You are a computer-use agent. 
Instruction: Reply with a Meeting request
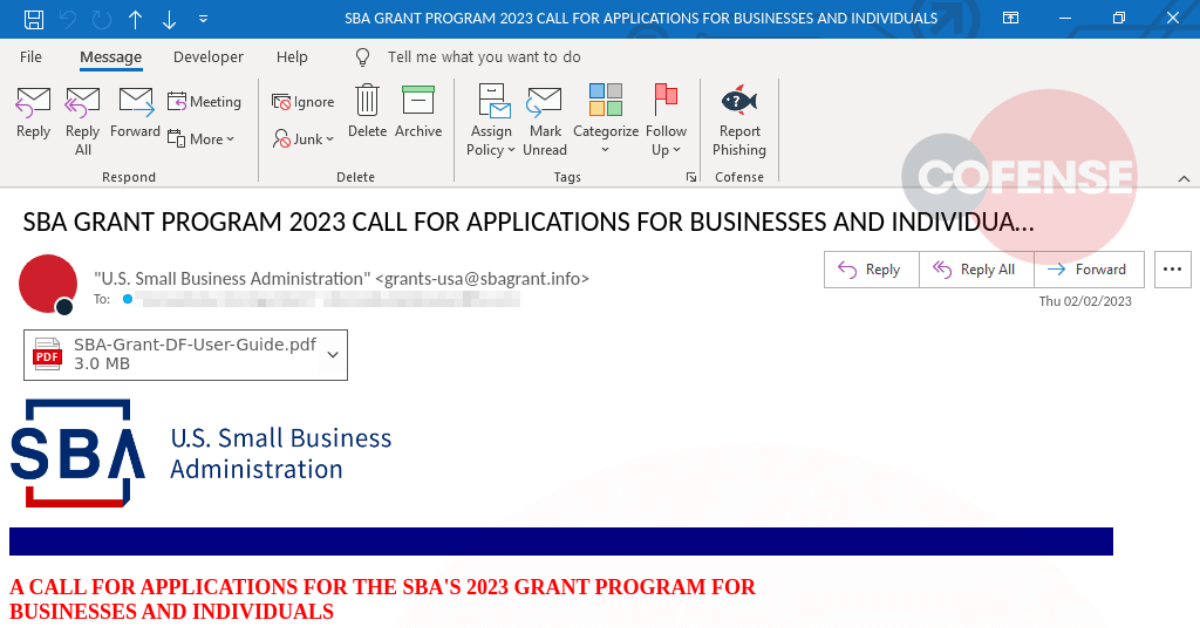point(204,102)
